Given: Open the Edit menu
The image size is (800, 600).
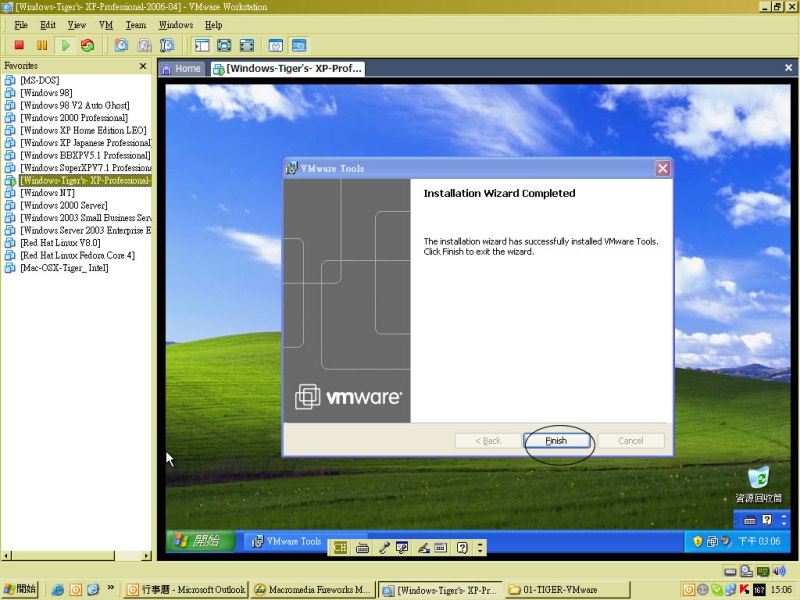Looking at the screenshot, I should [x=48, y=25].
